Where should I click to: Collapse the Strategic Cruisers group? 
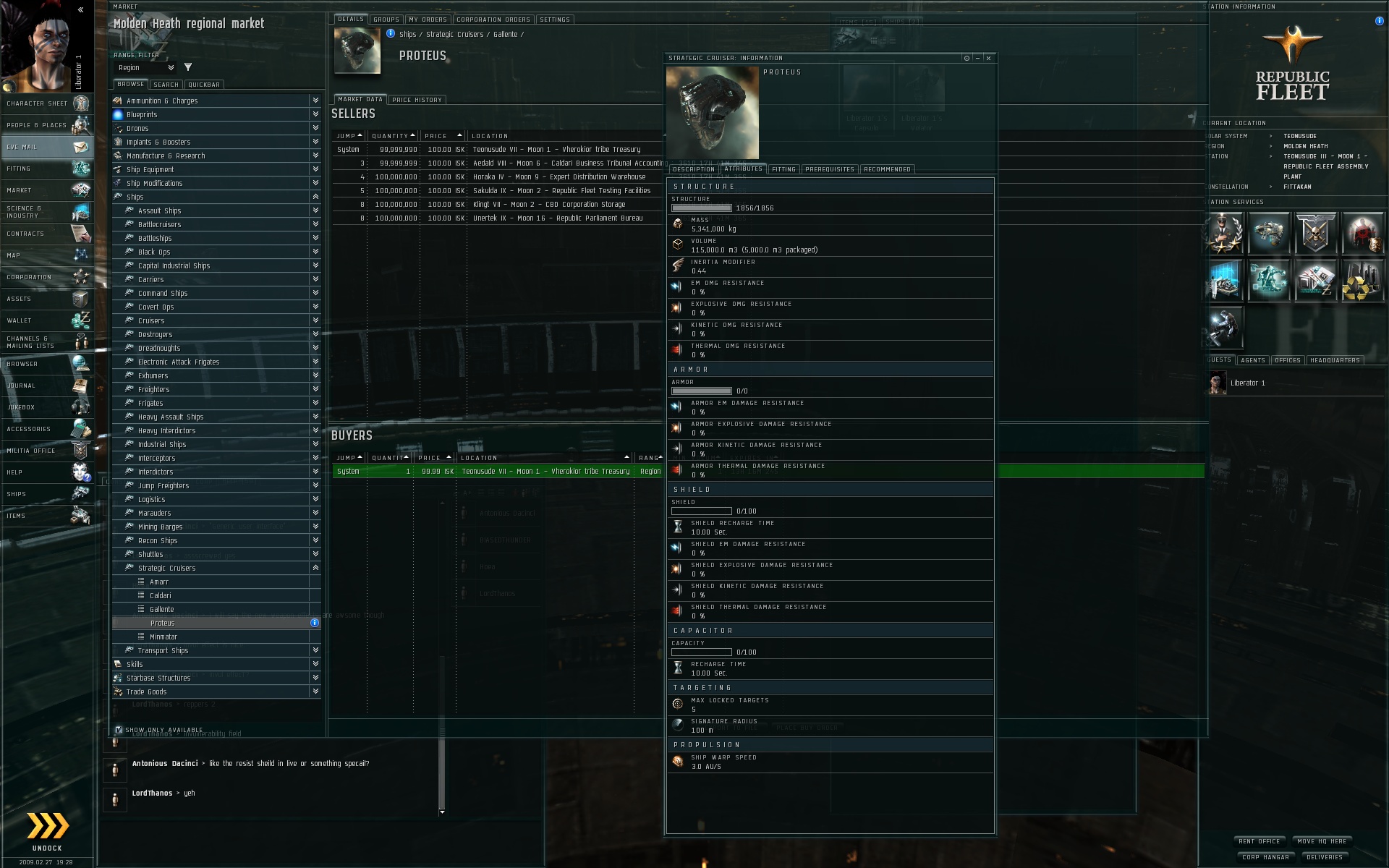[315, 568]
